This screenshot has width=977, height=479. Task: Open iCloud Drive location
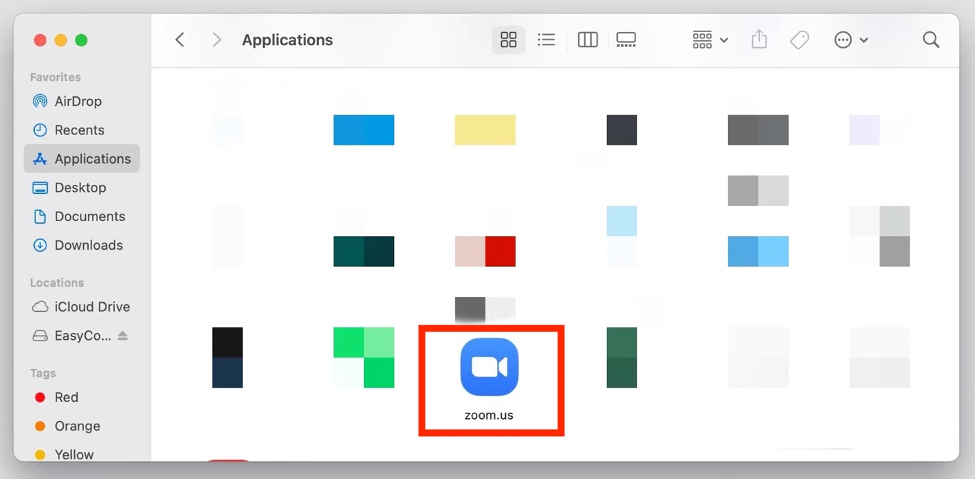pyautogui.click(x=92, y=307)
